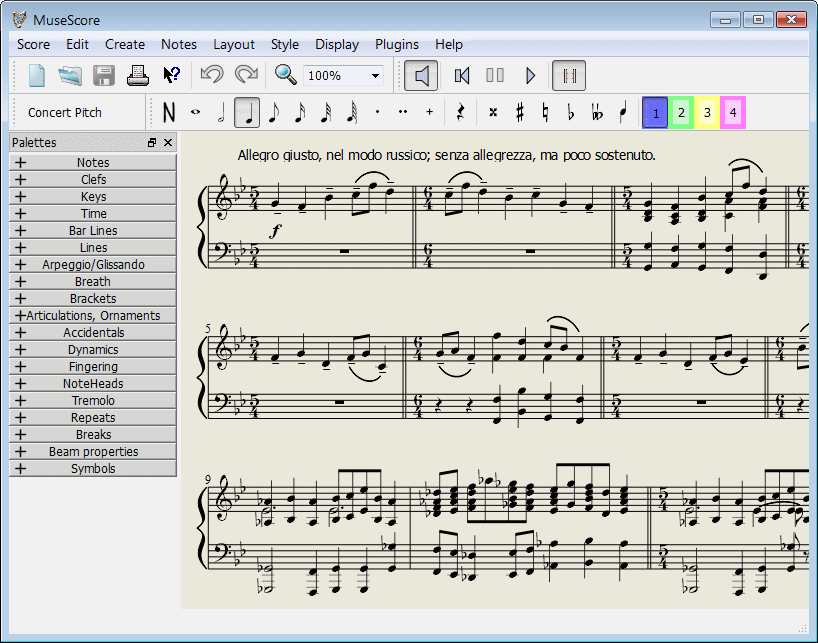Print the score with the printer icon
818x643 pixels.
(x=138, y=76)
